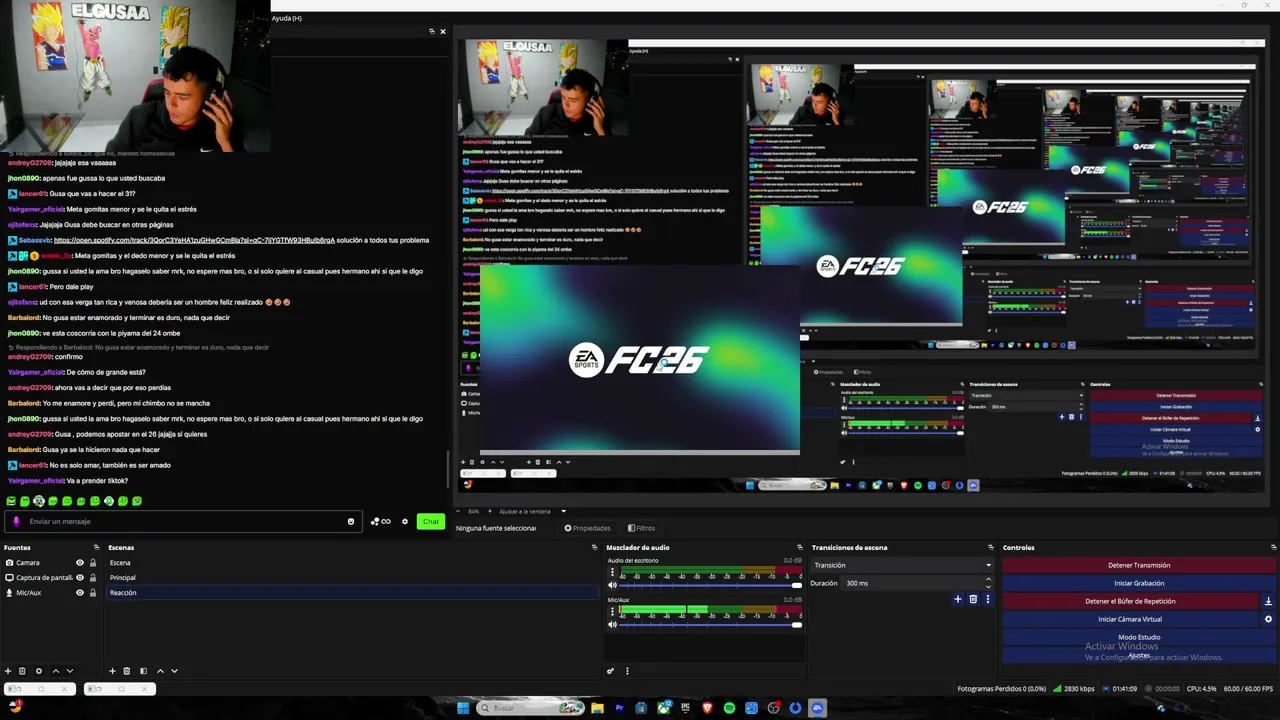1280x720 pixels.
Task: Click the Enviar un mensaje input field
Action: 183,521
